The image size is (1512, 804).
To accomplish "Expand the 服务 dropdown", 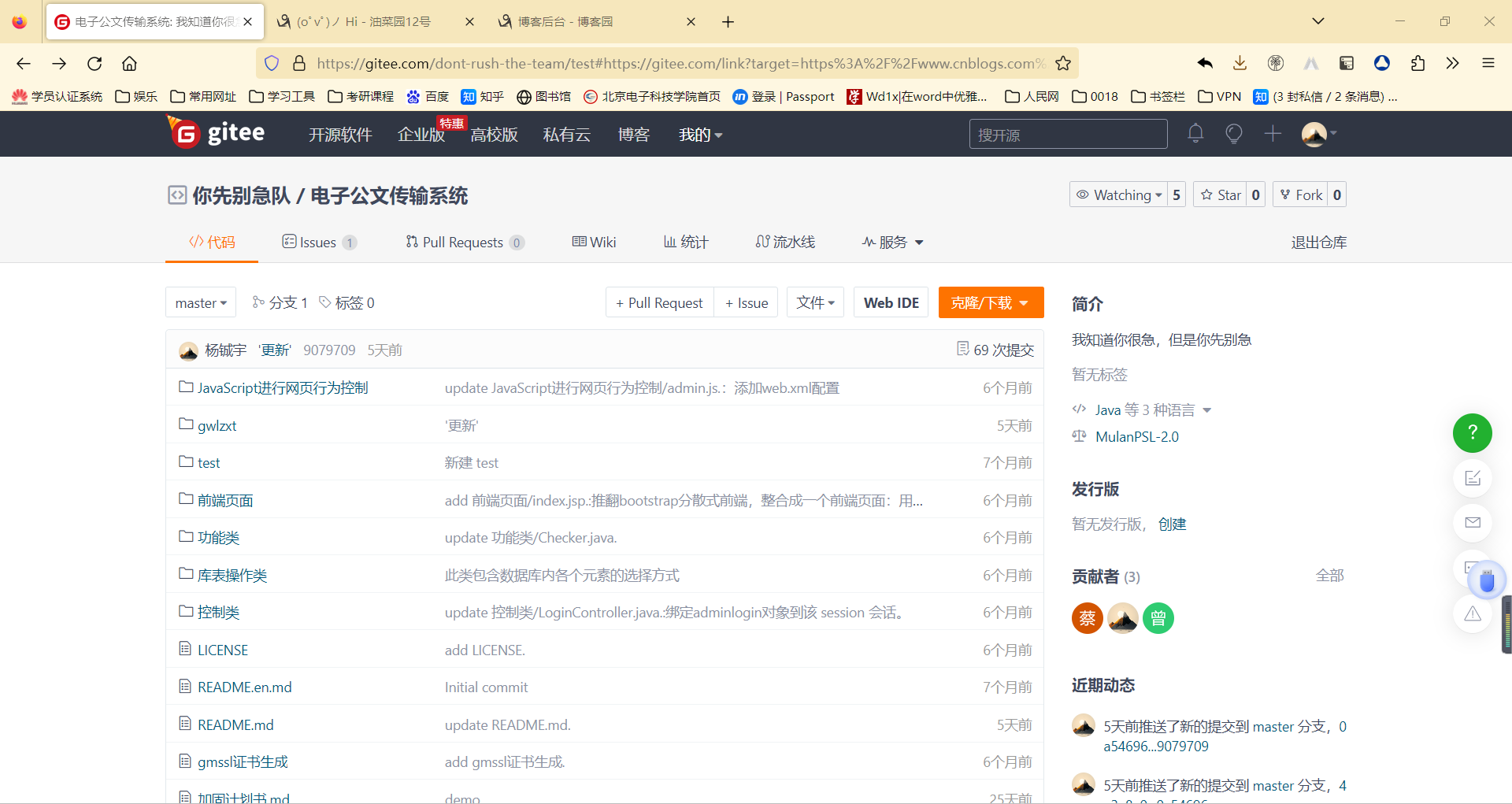I will coord(892,242).
